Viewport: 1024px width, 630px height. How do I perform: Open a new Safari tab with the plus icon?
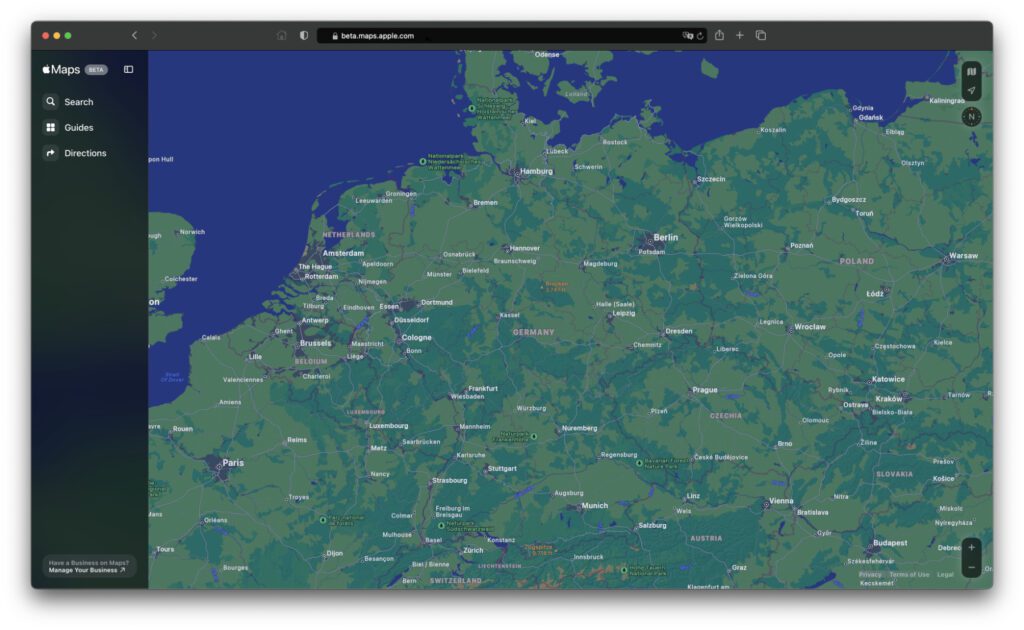[x=740, y=34]
